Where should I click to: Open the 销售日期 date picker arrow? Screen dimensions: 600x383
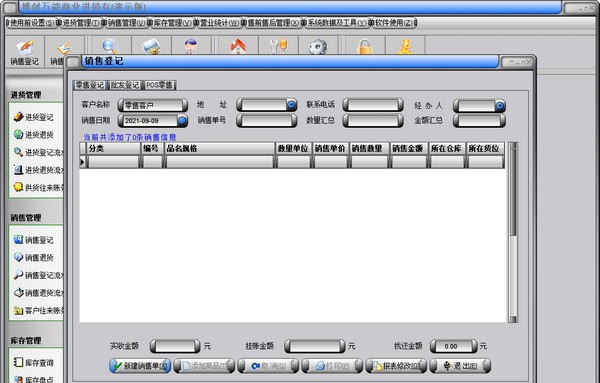(182, 121)
